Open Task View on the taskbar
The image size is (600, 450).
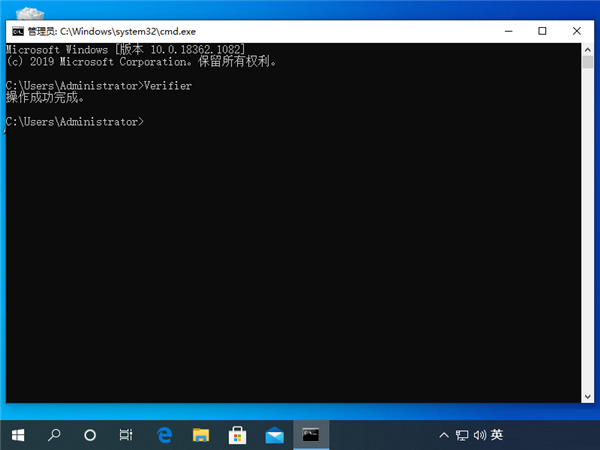(x=126, y=435)
